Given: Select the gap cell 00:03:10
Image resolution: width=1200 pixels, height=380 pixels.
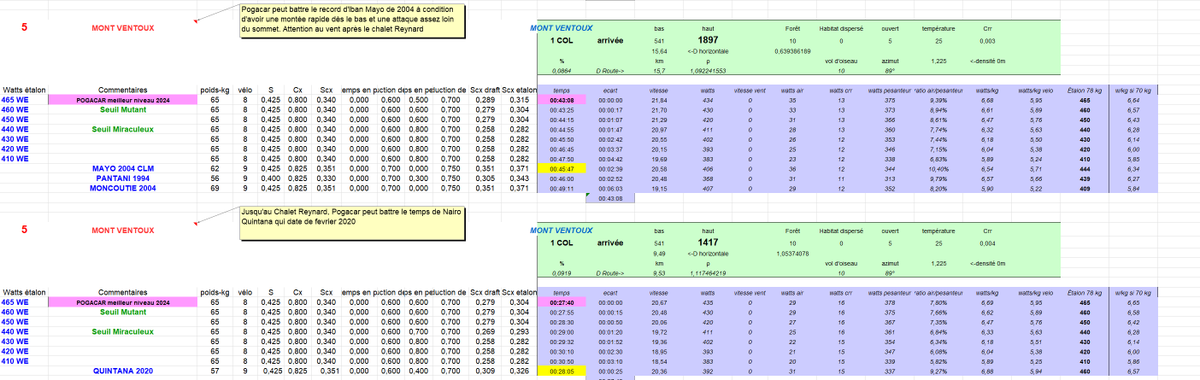Looking at the screenshot, I should [x=610, y=361].
